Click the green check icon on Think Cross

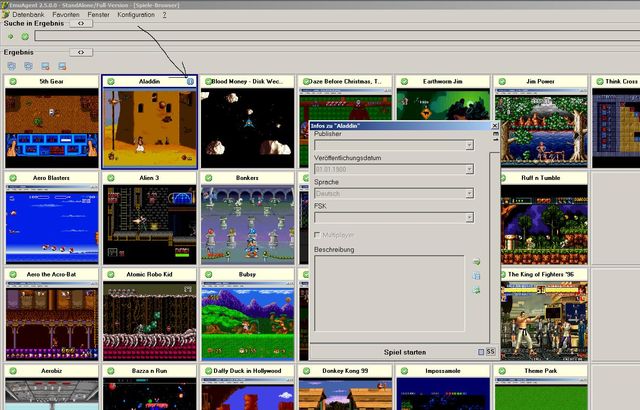pos(600,82)
